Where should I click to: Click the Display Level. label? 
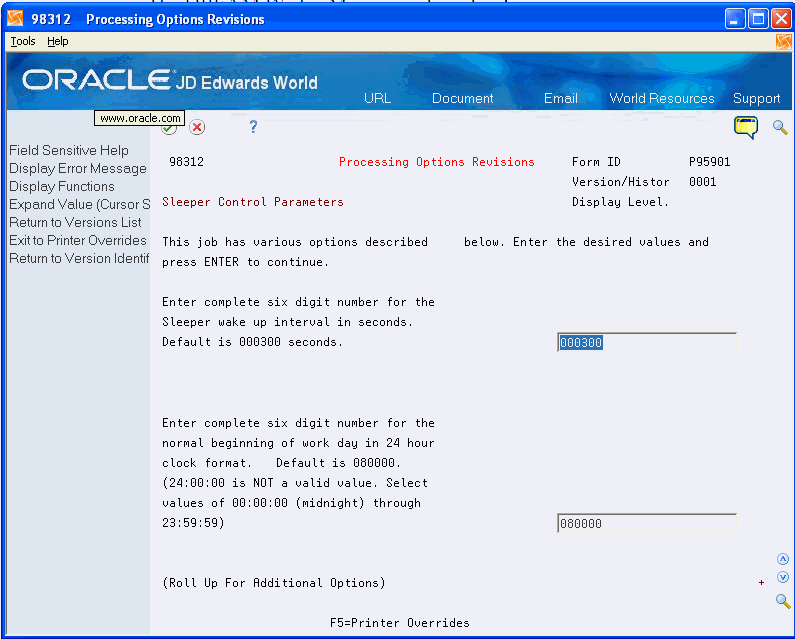[620, 202]
